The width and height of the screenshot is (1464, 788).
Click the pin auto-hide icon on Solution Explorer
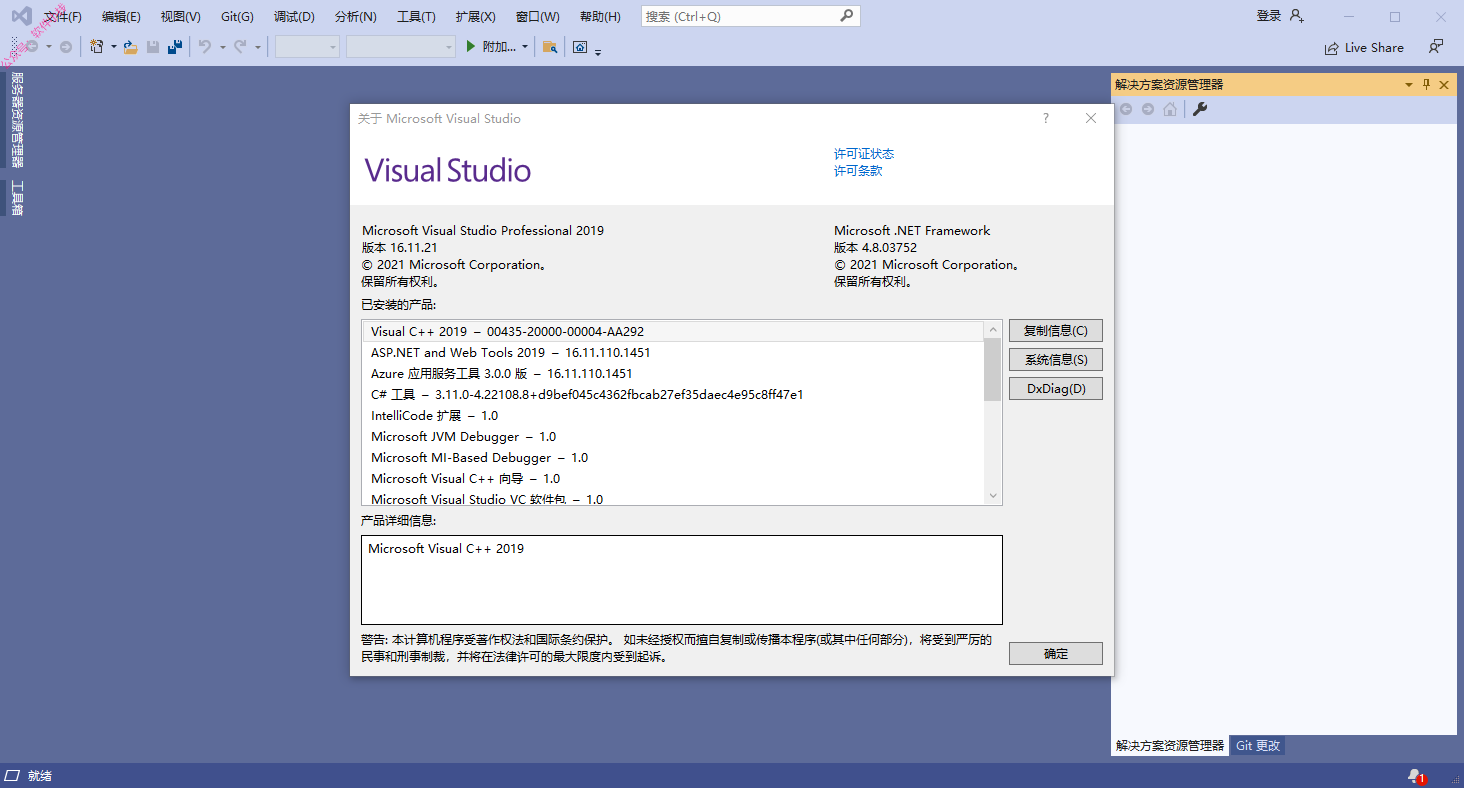(x=1427, y=85)
